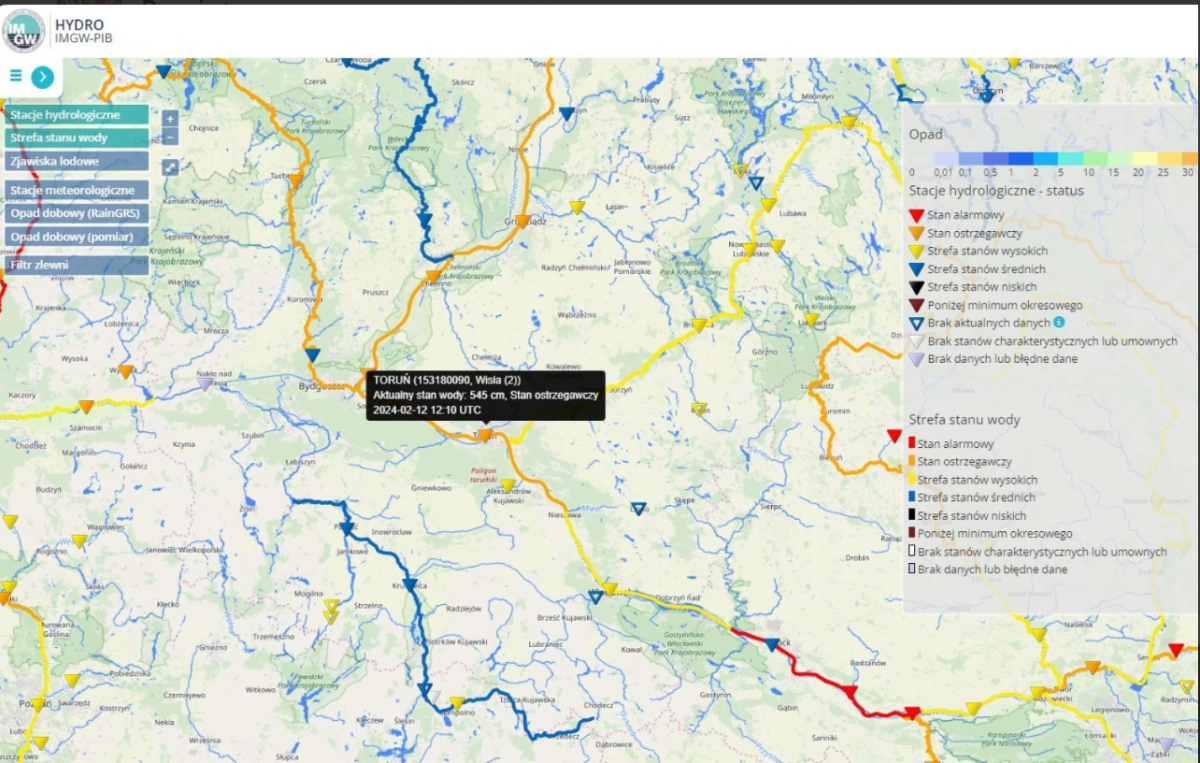Expand the side panel with the arrow button
This screenshot has height=763, width=1200.
click(x=42, y=77)
